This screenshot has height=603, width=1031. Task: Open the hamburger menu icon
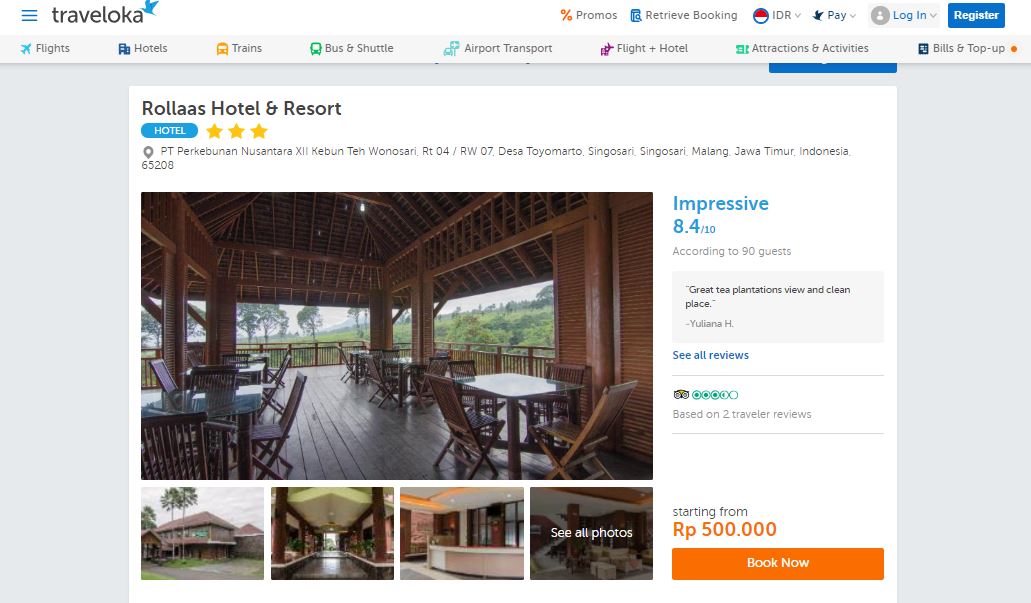[x=29, y=16]
